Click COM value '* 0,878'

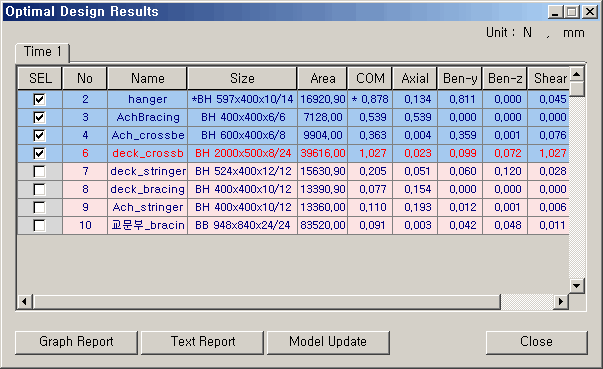click(x=370, y=100)
